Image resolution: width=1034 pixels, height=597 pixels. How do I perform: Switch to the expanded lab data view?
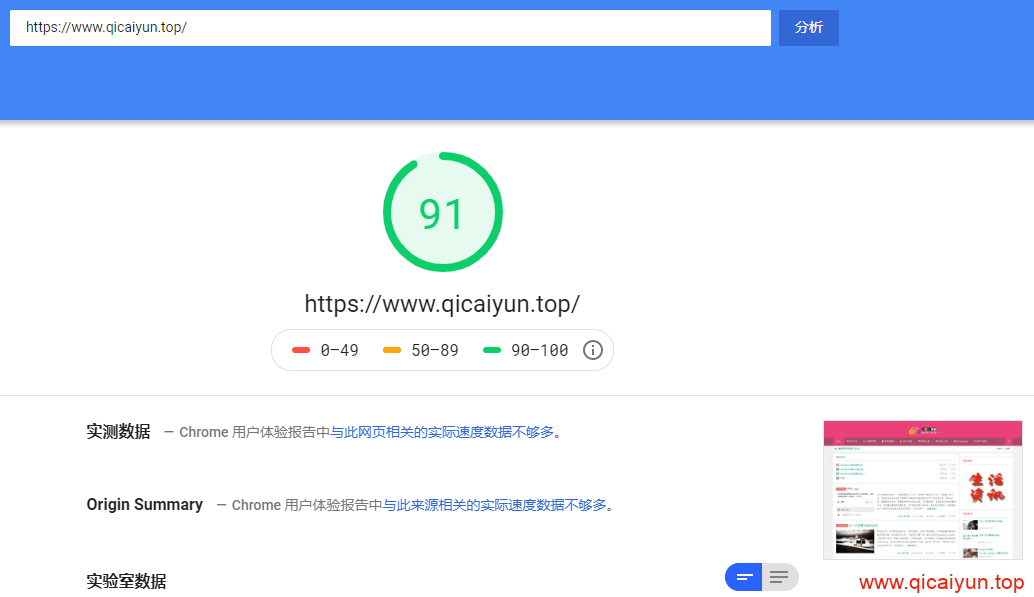point(781,577)
